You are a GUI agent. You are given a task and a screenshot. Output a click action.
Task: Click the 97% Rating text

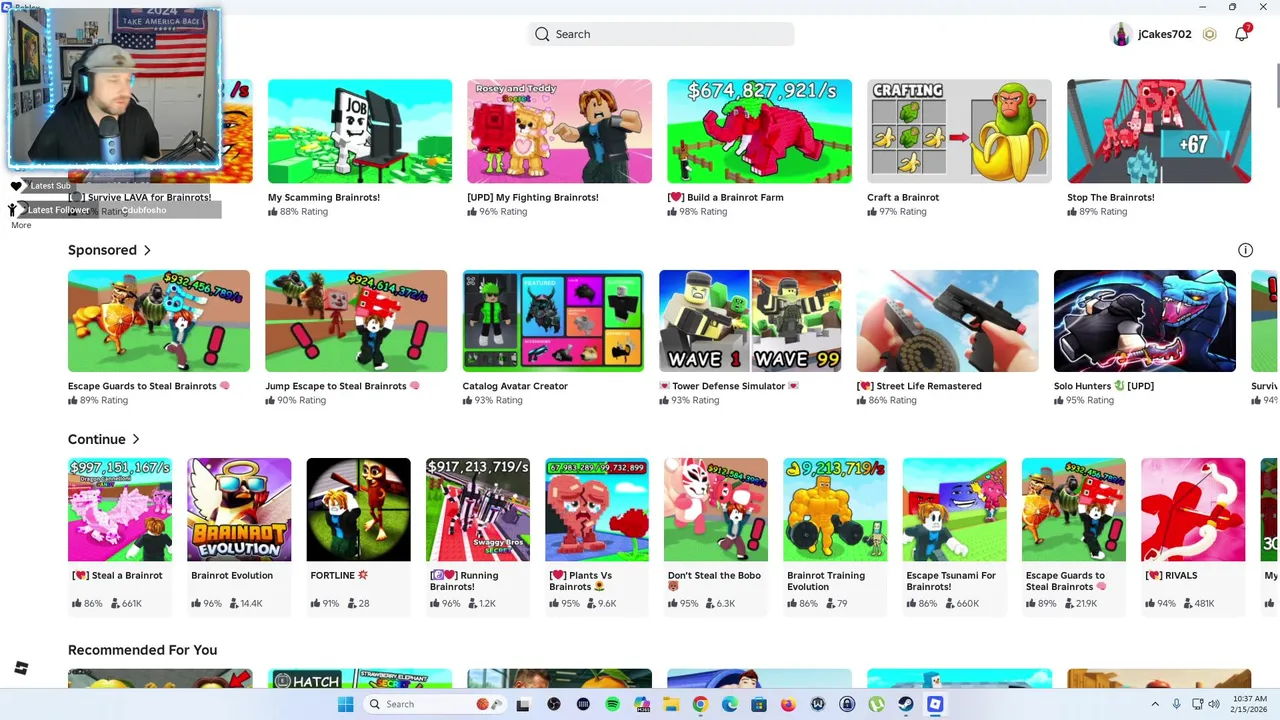(903, 212)
